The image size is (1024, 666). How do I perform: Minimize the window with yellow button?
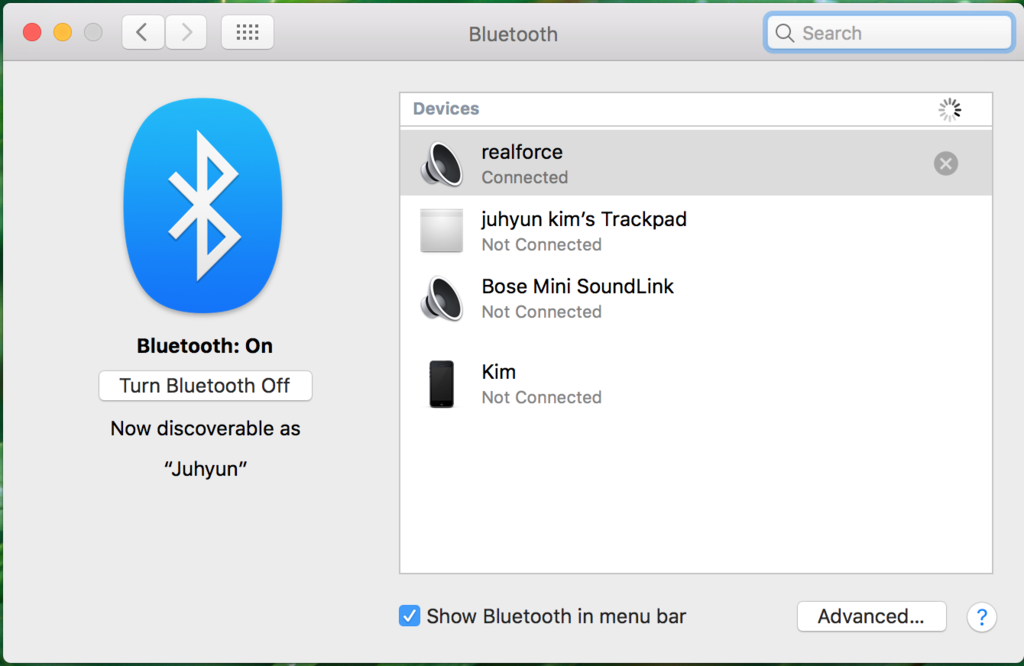63,32
